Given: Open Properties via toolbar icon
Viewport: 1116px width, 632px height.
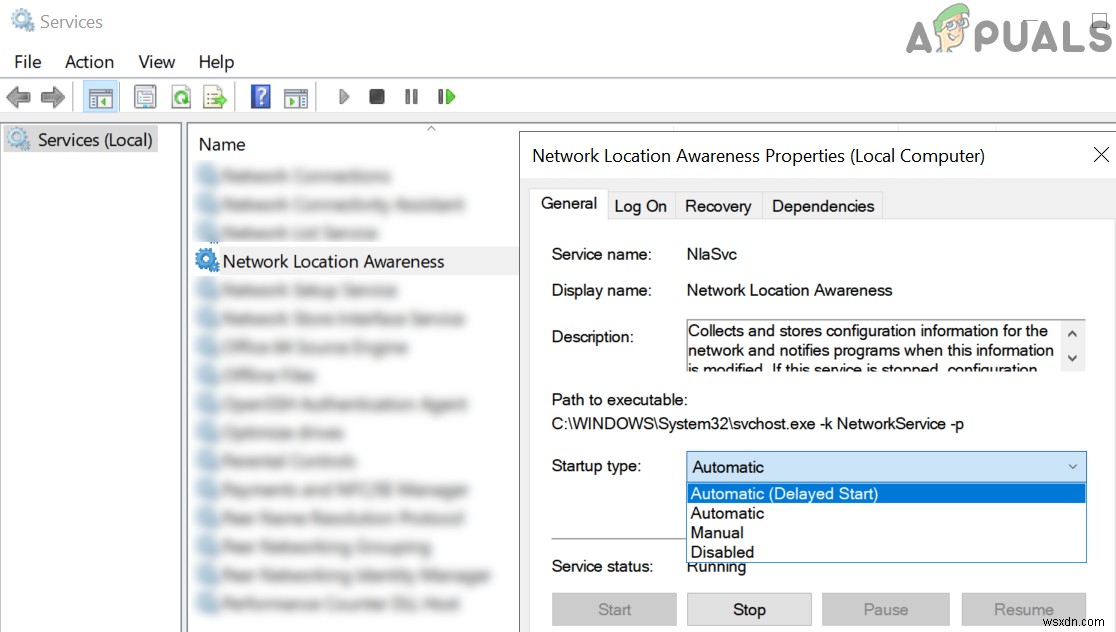Looking at the screenshot, I should click(145, 97).
